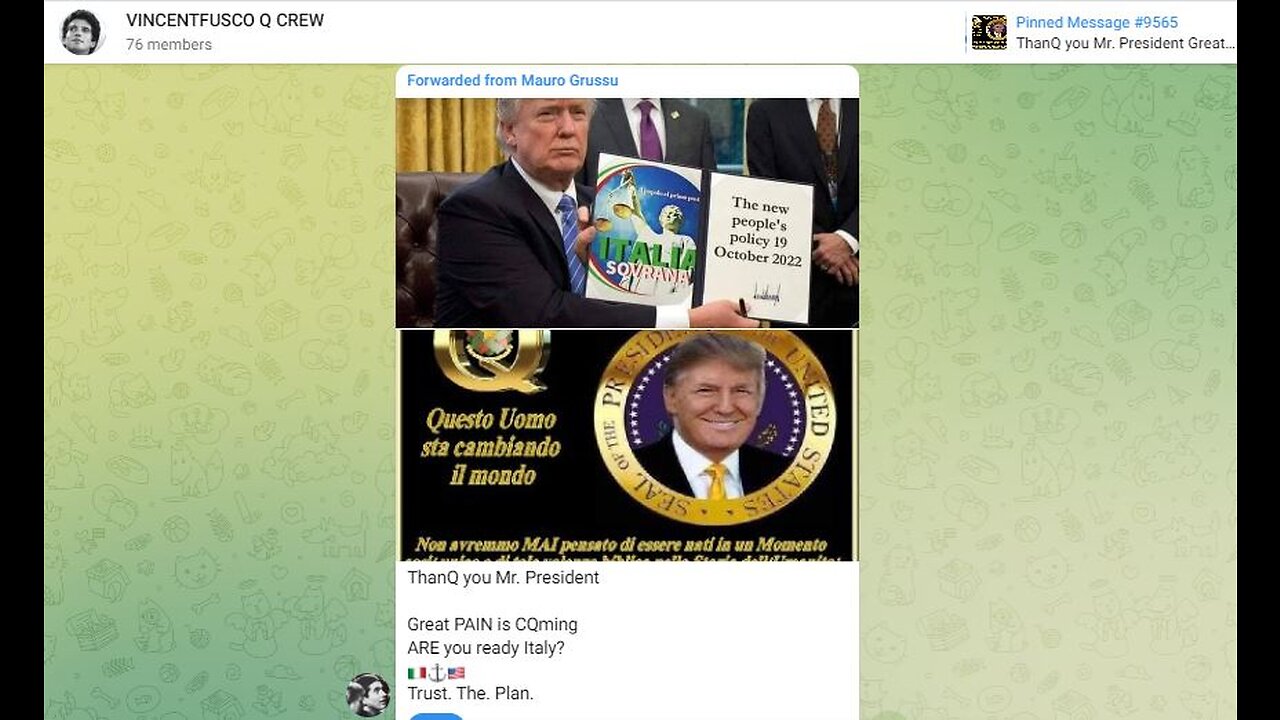
Task: Jump to pinned preview 'ThanQ you Mr. President Great...'
Action: coord(1125,43)
